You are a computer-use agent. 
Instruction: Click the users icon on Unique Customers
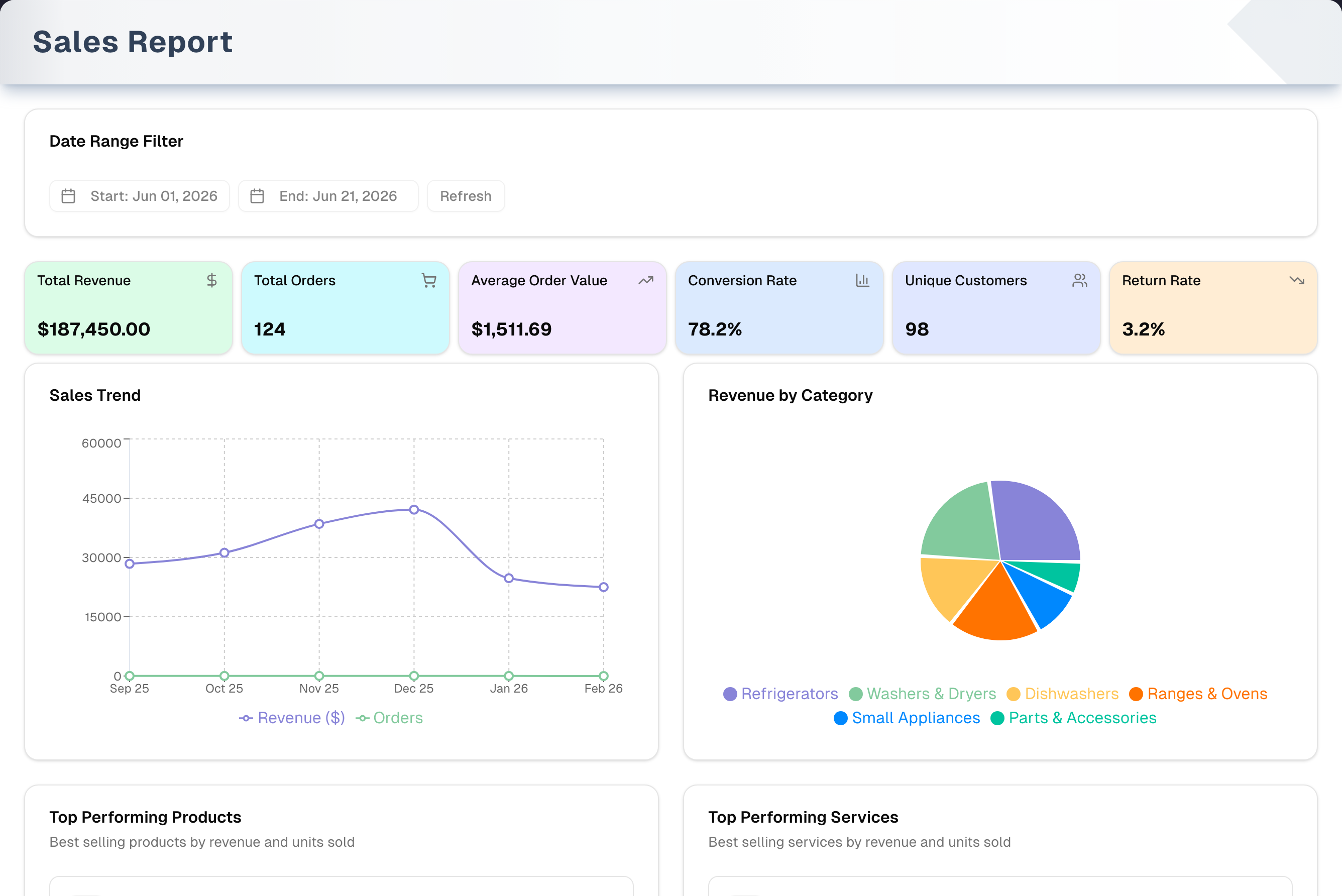[x=1080, y=280]
